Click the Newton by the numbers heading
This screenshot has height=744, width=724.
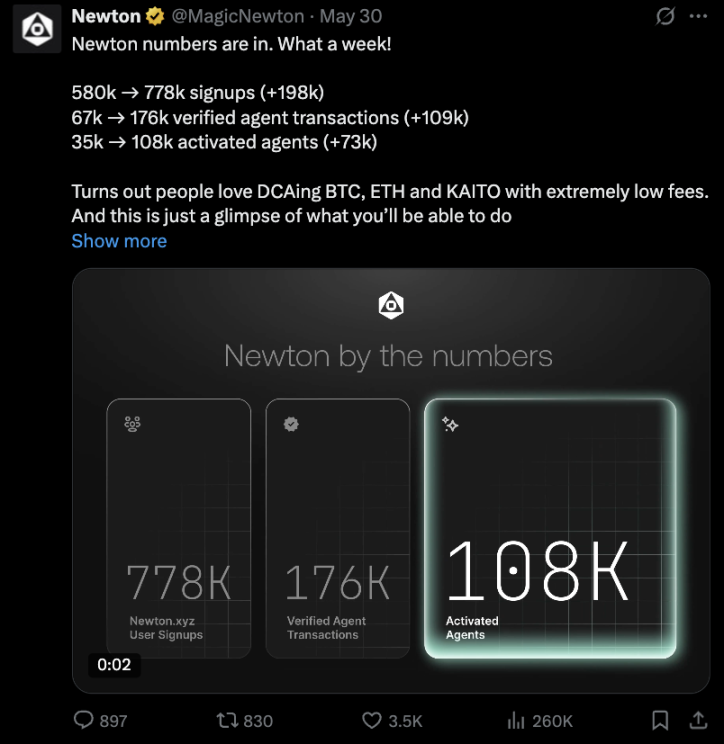pos(388,356)
